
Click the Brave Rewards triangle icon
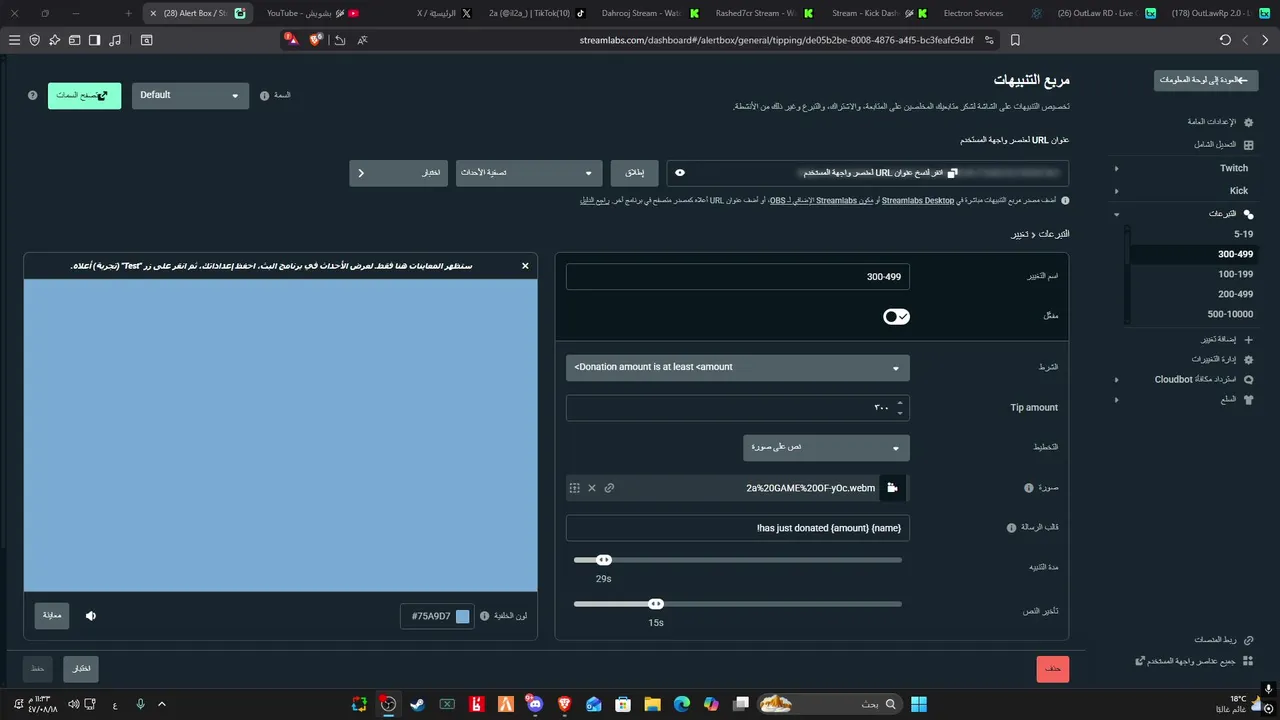(291, 40)
